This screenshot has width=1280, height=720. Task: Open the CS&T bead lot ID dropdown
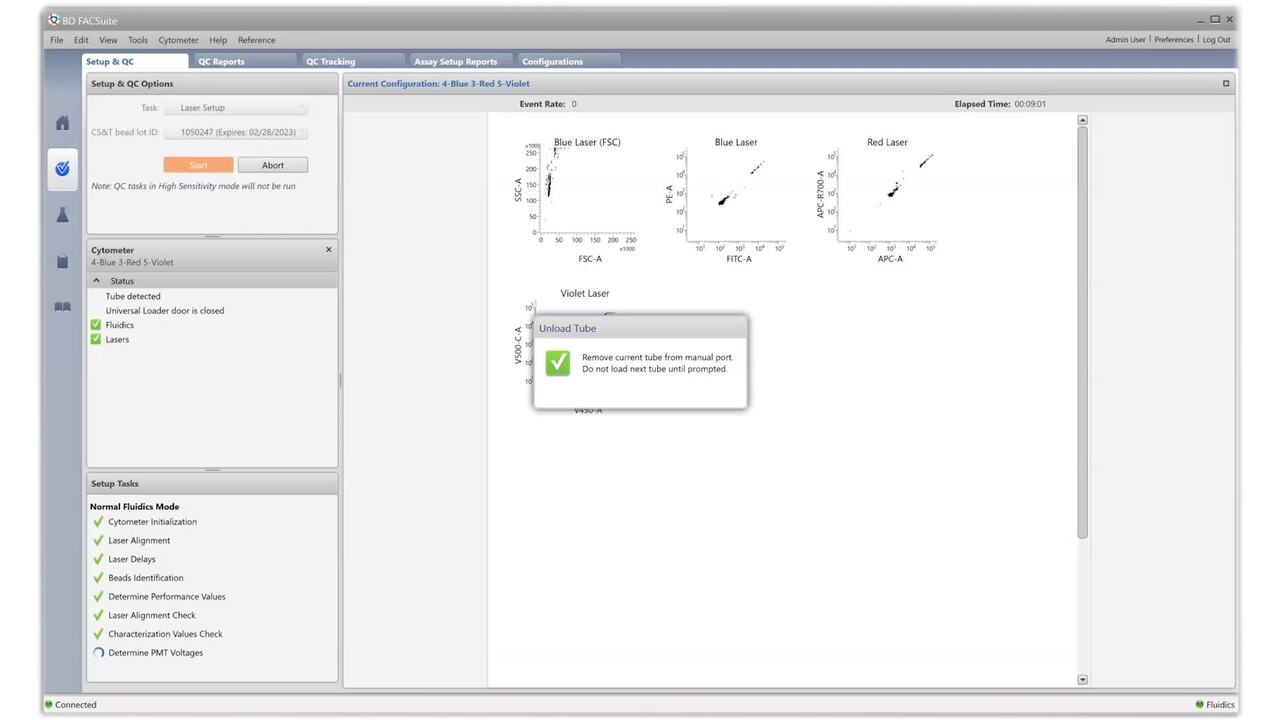tap(236, 132)
